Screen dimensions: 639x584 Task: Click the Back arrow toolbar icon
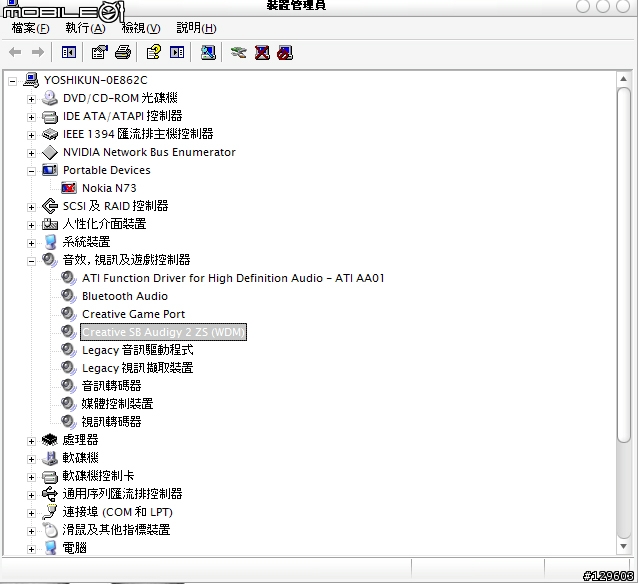coord(15,52)
